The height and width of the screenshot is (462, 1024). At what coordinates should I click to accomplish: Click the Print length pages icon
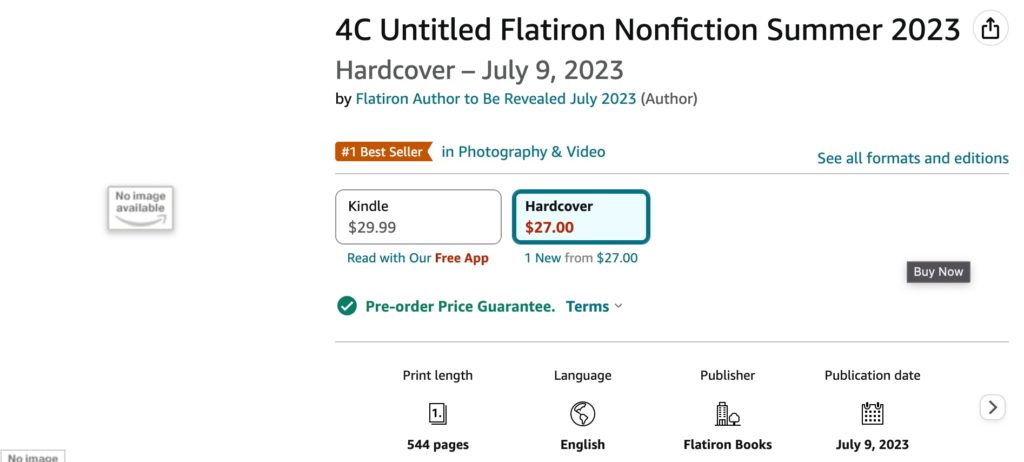pos(438,414)
